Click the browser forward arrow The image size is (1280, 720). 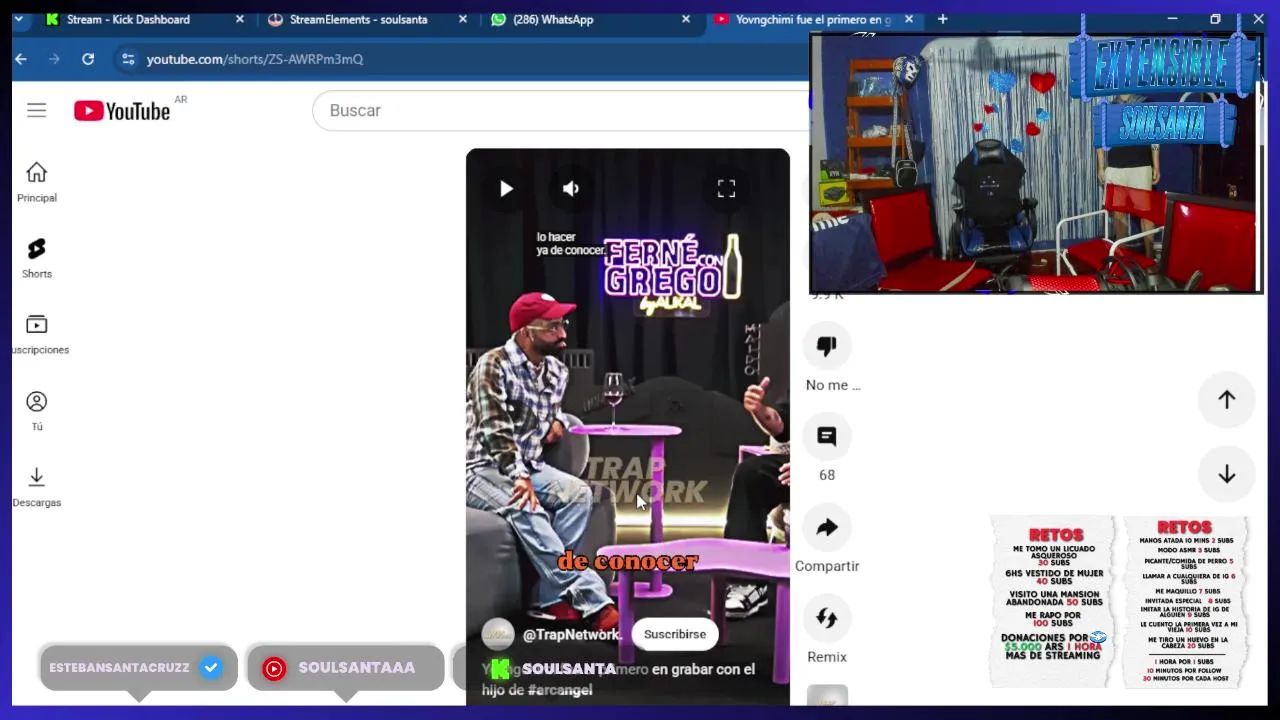[x=54, y=59]
